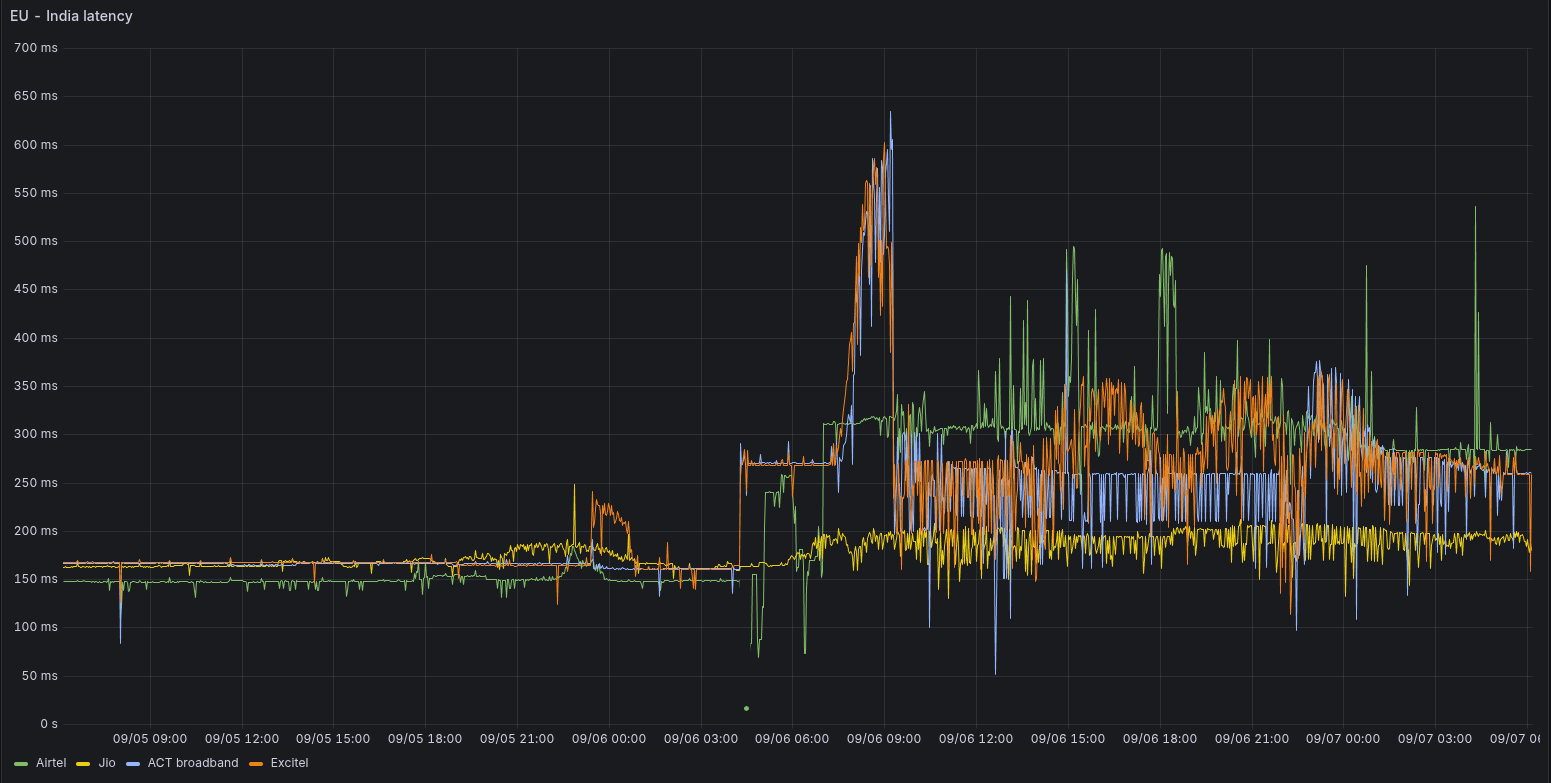Image resolution: width=1551 pixels, height=783 pixels.
Task: Click the 09/06 00:00 time axis label
Action: [x=609, y=739]
